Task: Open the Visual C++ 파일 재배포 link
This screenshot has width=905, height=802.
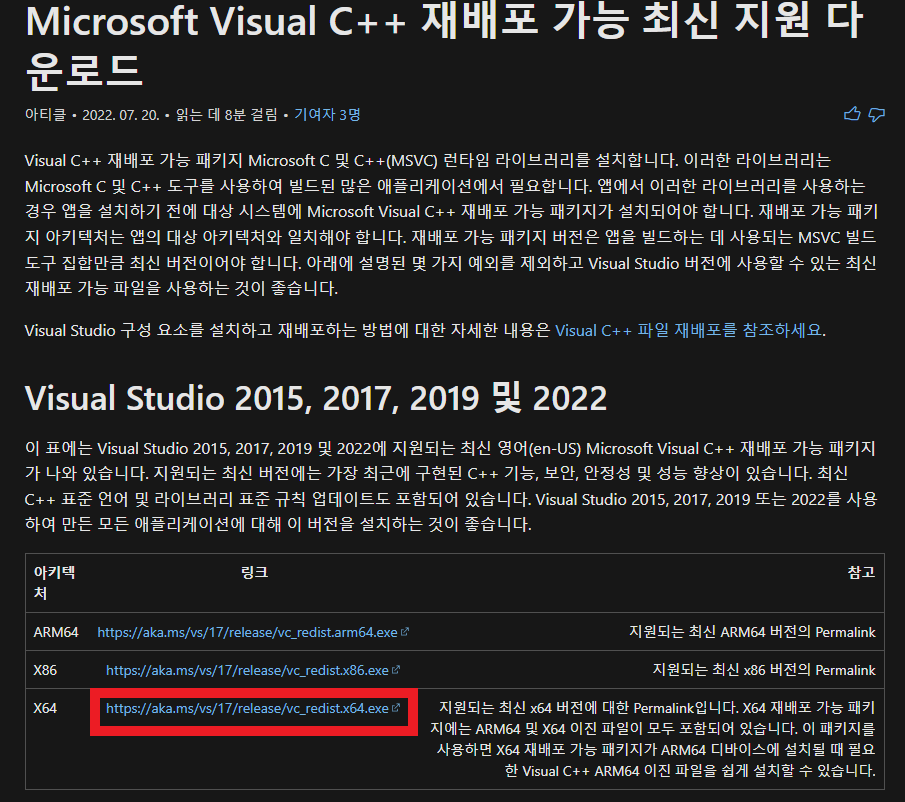Action: point(688,331)
